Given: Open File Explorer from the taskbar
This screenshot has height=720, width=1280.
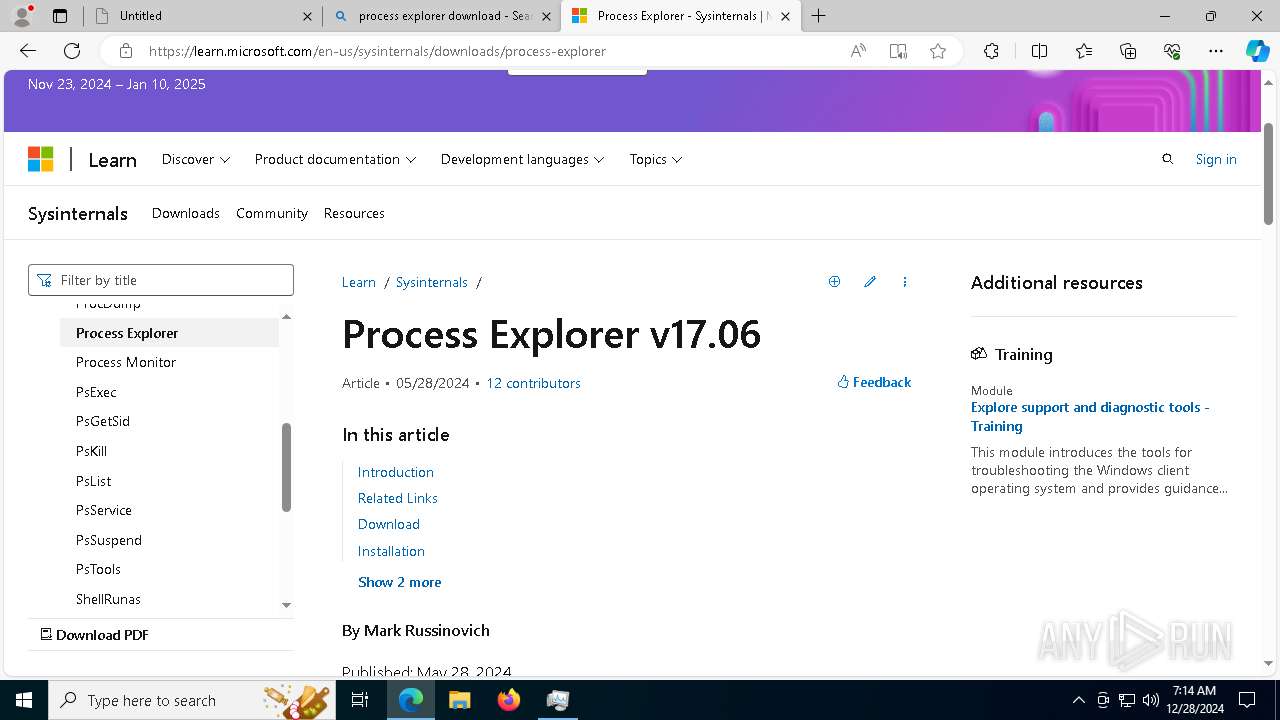Looking at the screenshot, I should coord(460,700).
